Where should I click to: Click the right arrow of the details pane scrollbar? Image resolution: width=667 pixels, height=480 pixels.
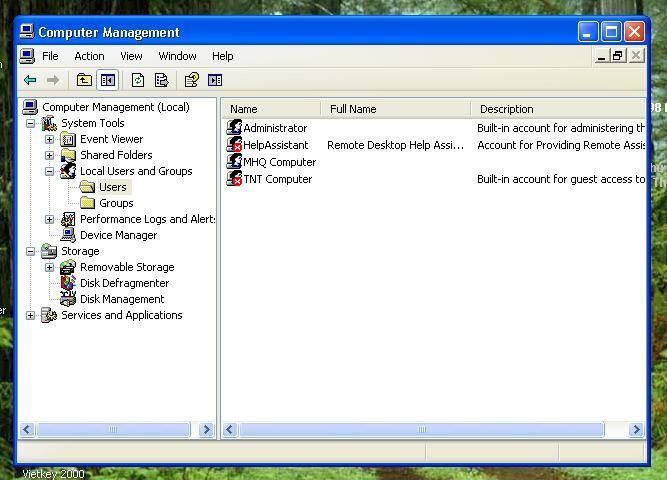pos(636,430)
